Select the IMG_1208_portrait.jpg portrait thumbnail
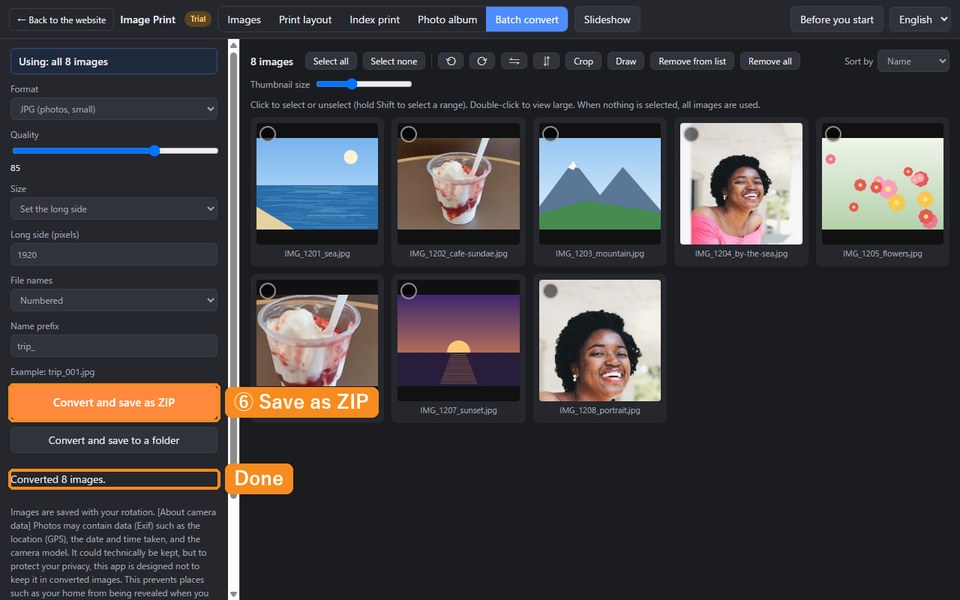The image size is (960, 600). pos(599,340)
